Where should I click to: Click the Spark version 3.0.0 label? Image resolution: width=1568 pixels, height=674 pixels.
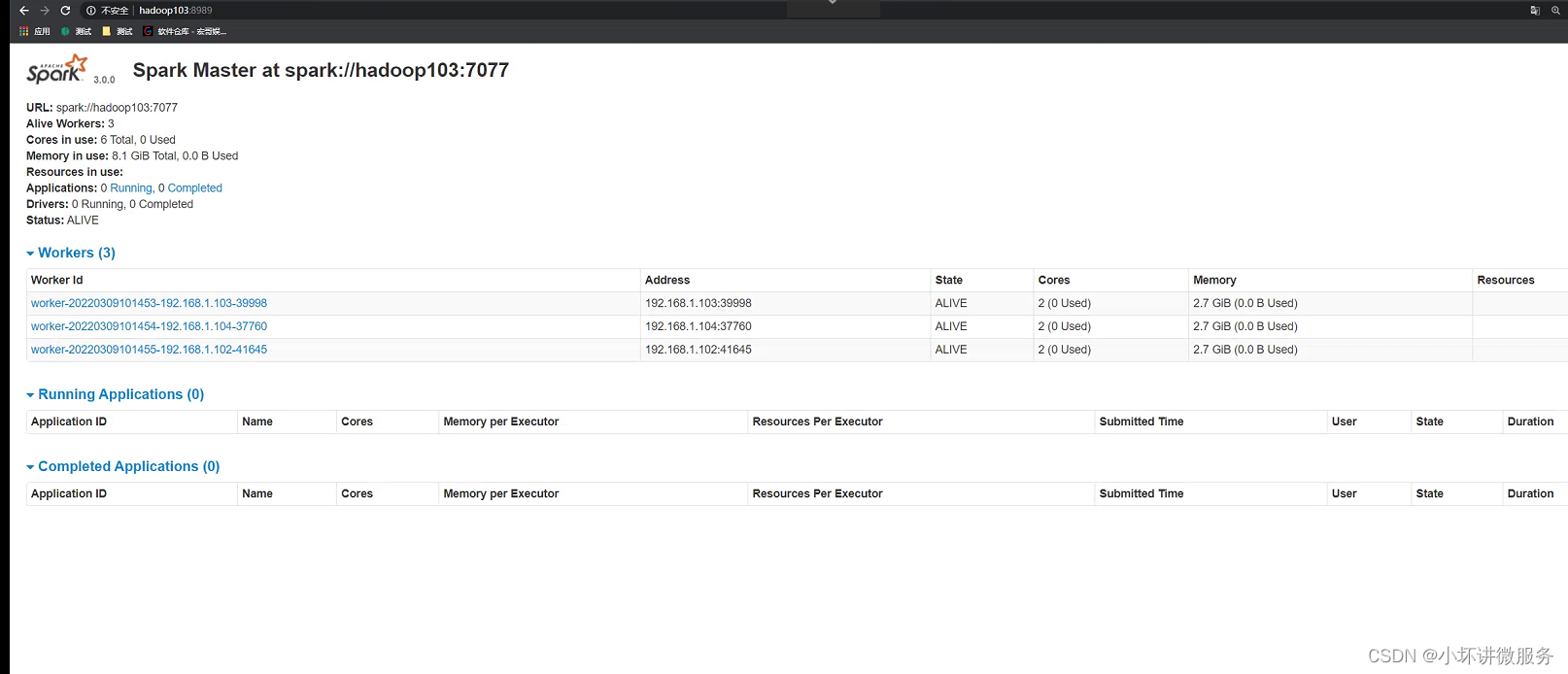(104, 80)
